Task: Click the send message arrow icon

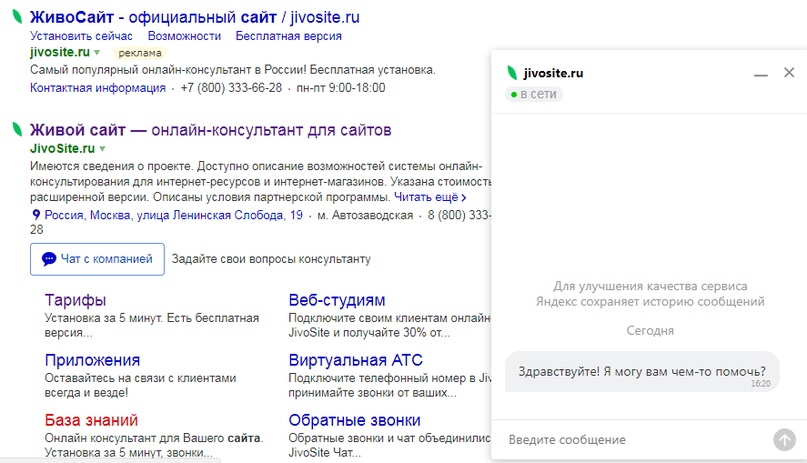Action: (784, 440)
